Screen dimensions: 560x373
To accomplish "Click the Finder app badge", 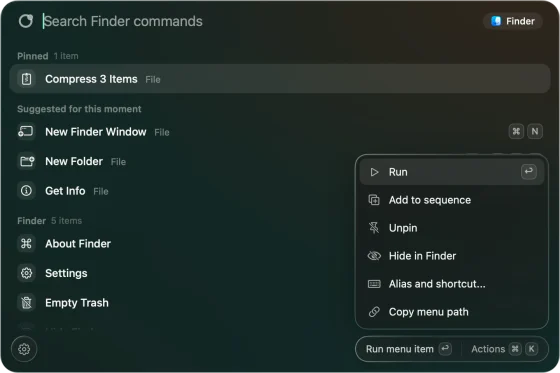I will coord(513,21).
